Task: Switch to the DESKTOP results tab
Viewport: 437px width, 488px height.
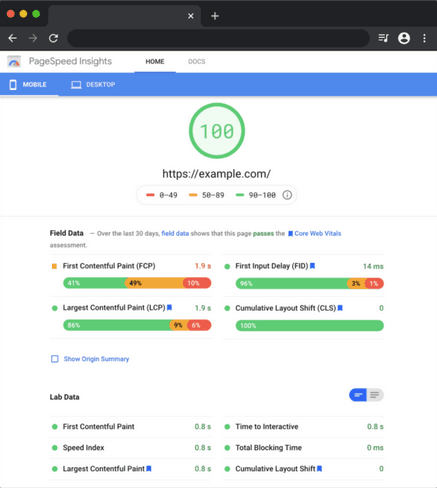Action: tap(93, 85)
